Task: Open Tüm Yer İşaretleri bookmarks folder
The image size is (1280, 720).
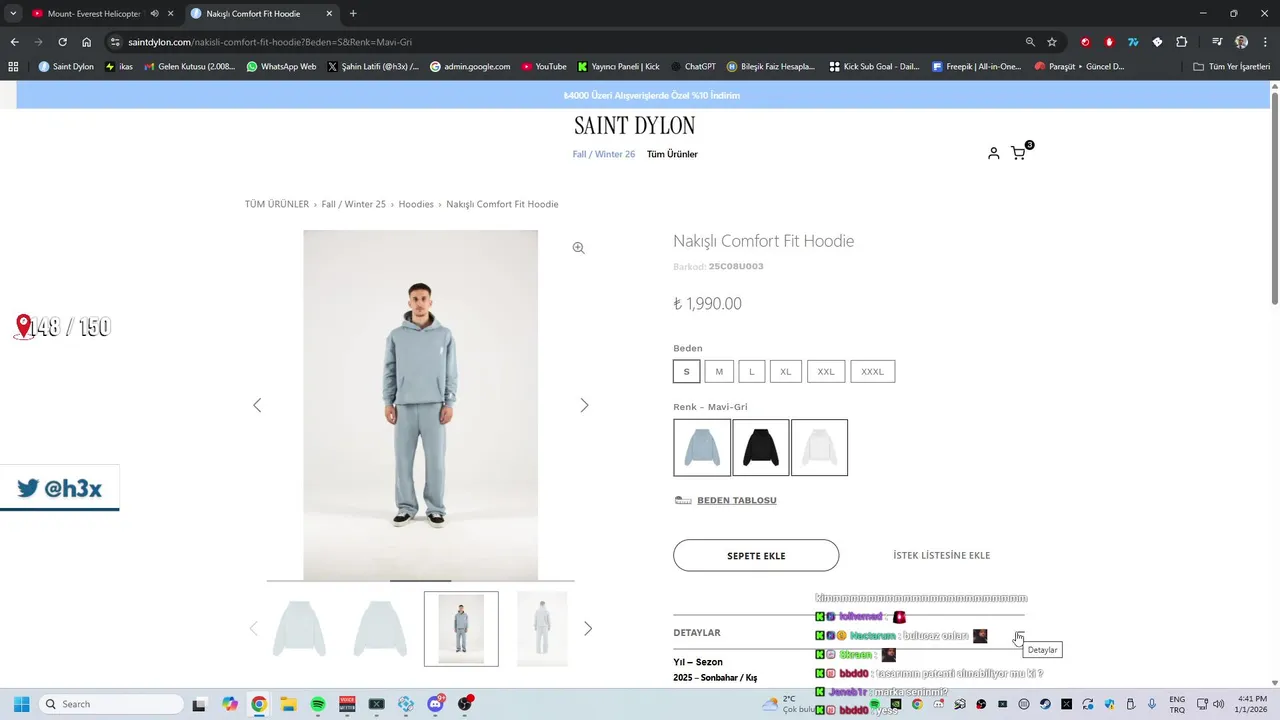Action: coord(1231,67)
